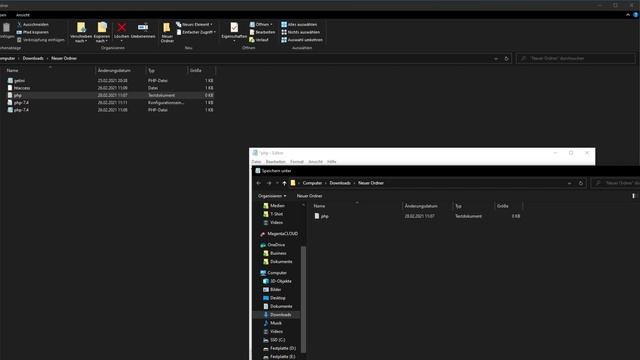Image resolution: width=640 pixels, height=360 pixels.
Task: Select T-Shirt in the save dialog sidebar
Action: click(276, 214)
